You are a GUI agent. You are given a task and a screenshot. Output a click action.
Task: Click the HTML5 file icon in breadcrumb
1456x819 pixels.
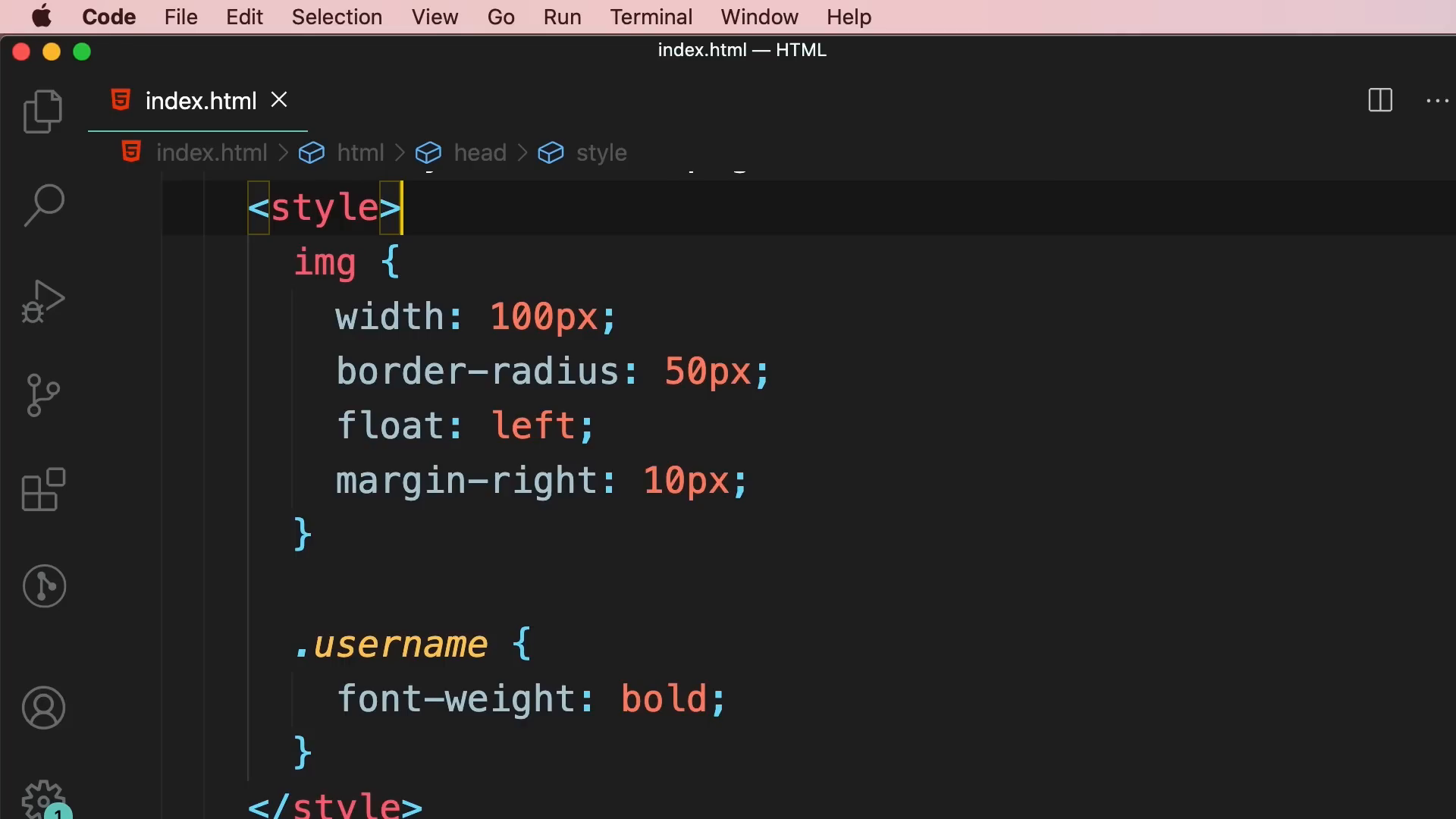[131, 152]
